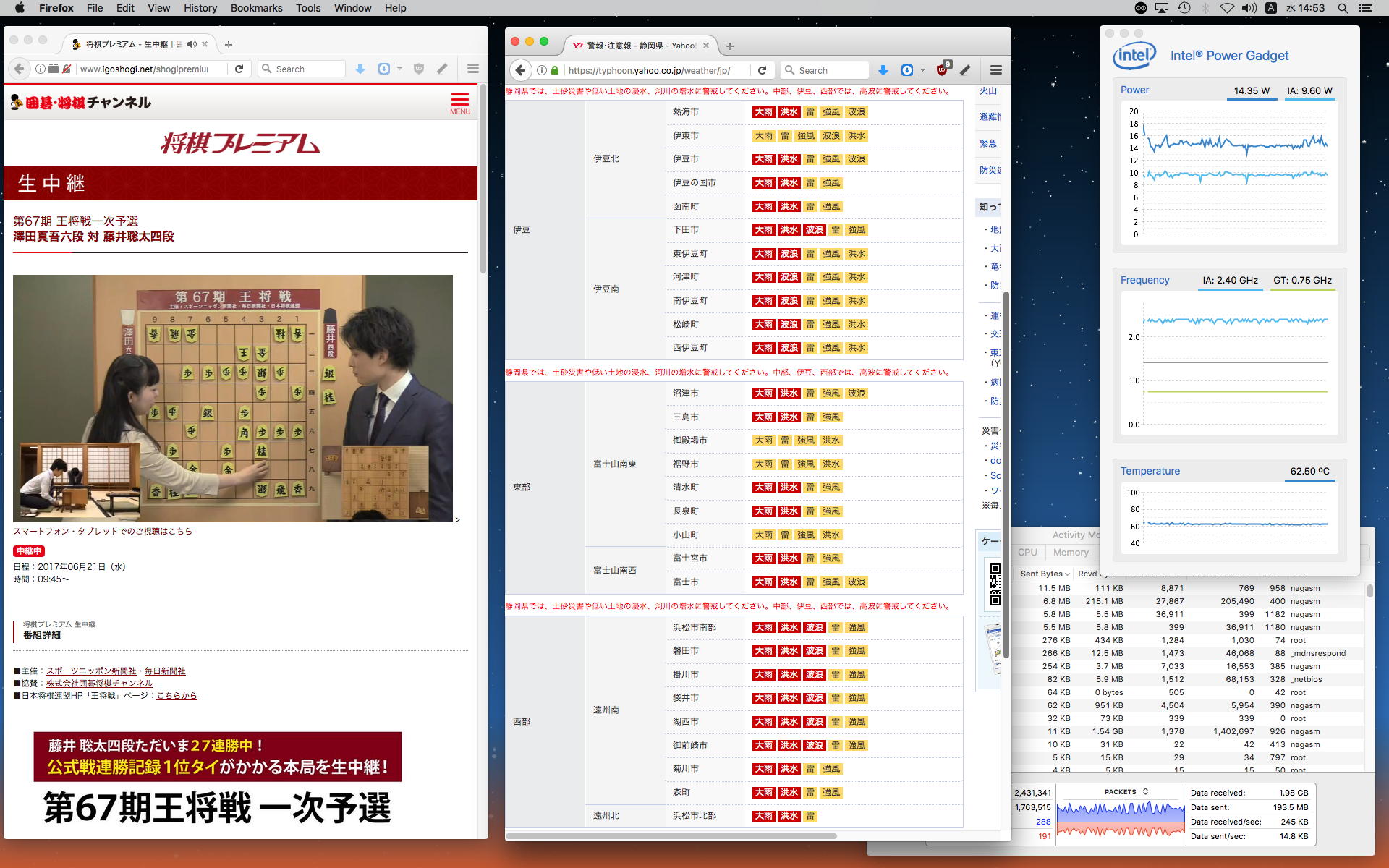Sort by Sent Bytes column header
The height and width of the screenshot is (868, 1389).
click(x=1042, y=574)
